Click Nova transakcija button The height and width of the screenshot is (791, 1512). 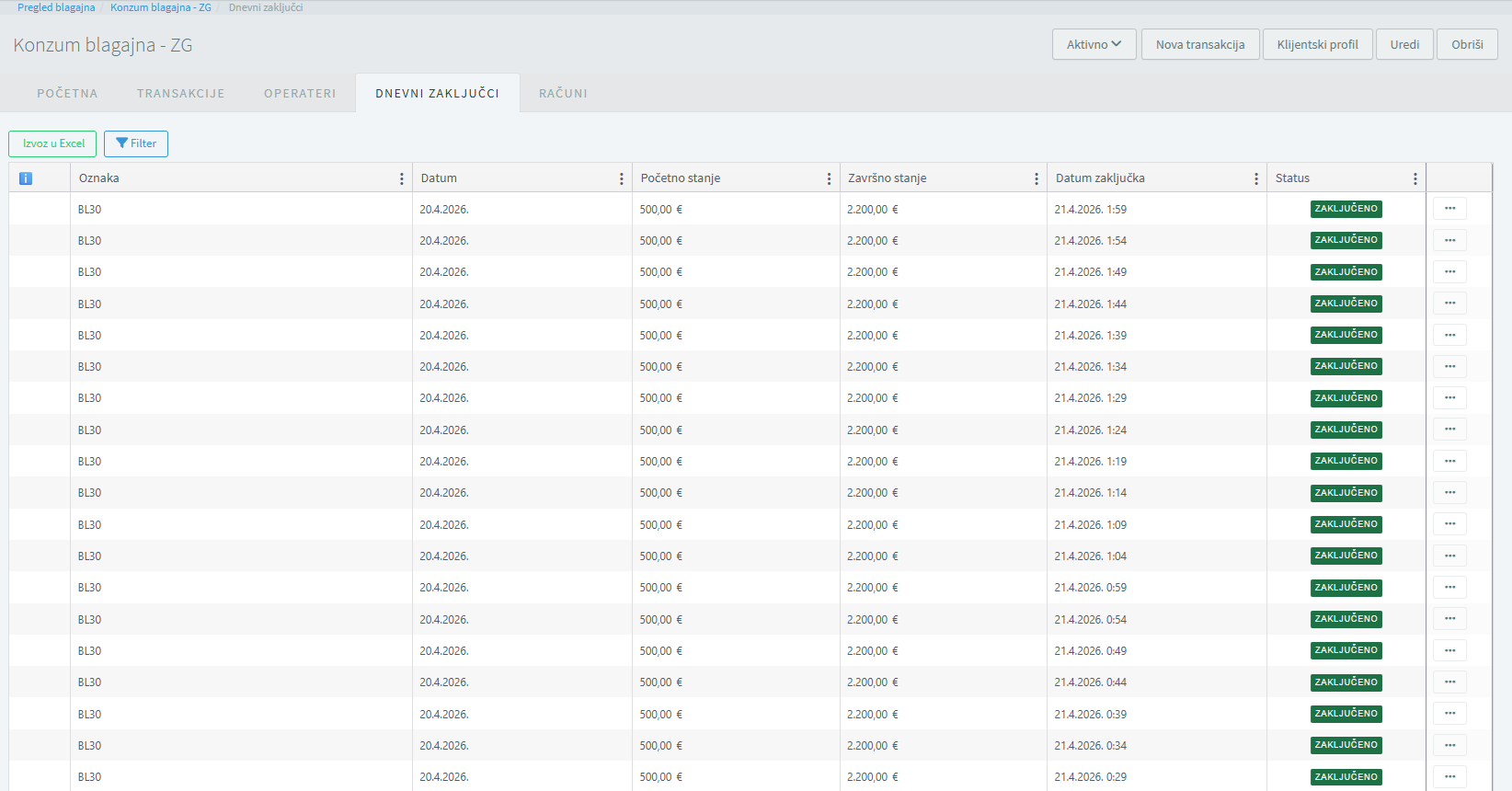click(1199, 44)
